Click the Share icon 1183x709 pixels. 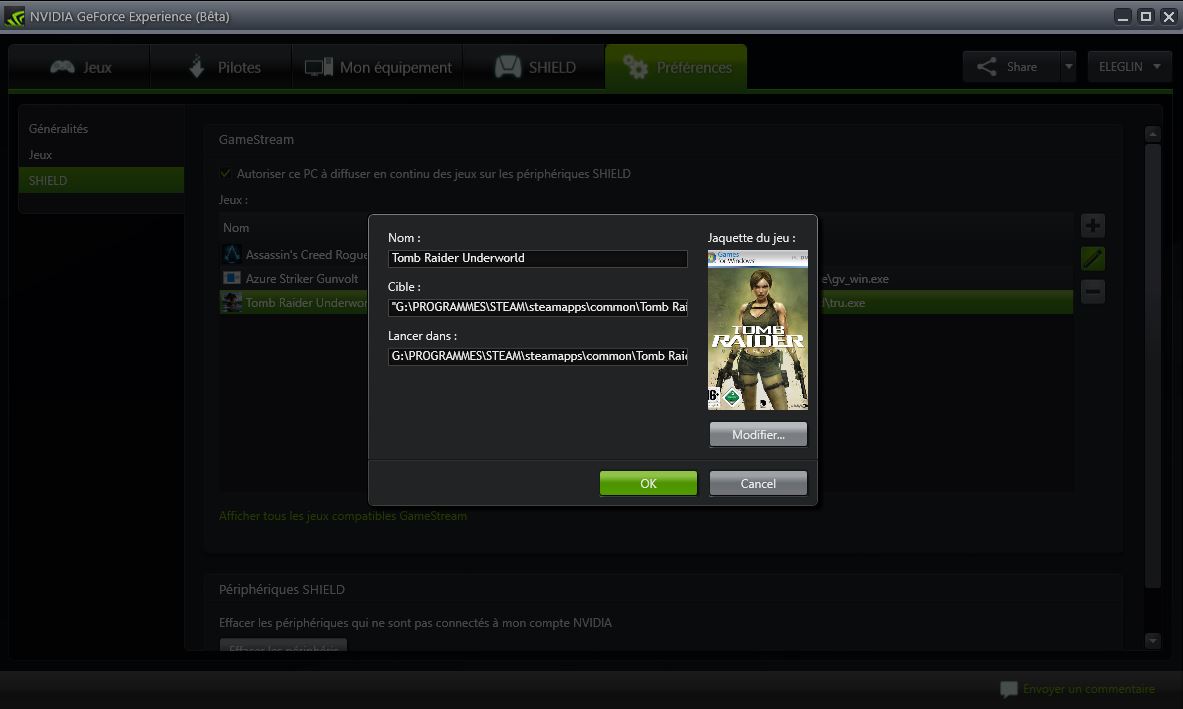(x=988, y=66)
